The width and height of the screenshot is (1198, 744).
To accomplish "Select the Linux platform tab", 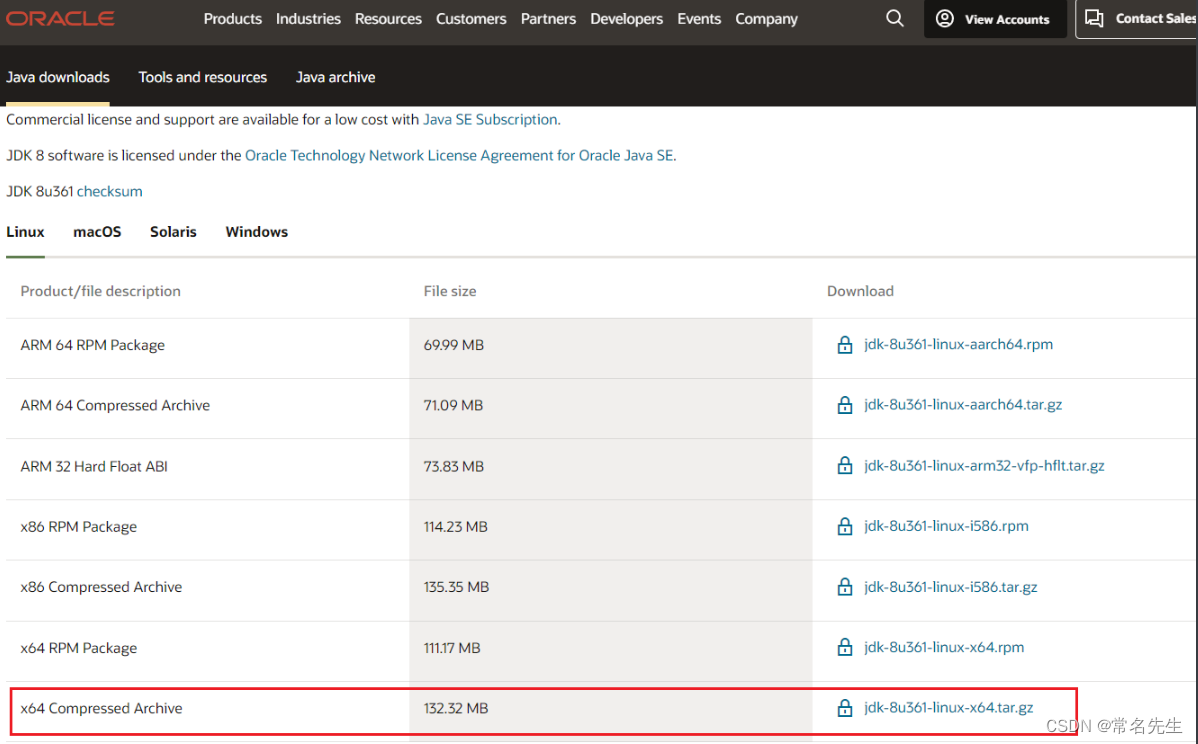I will (25, 231).
